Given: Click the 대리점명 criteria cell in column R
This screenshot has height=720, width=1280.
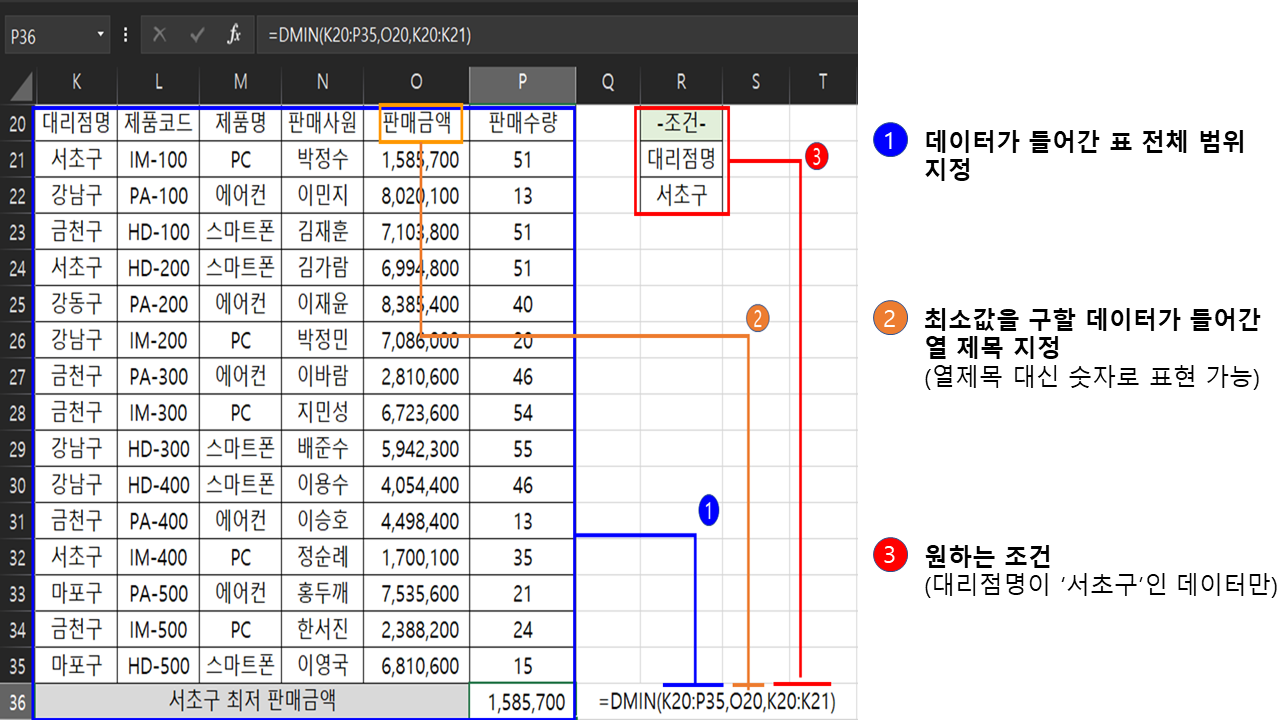Looking at the screenshot, I should click(681, 160).
